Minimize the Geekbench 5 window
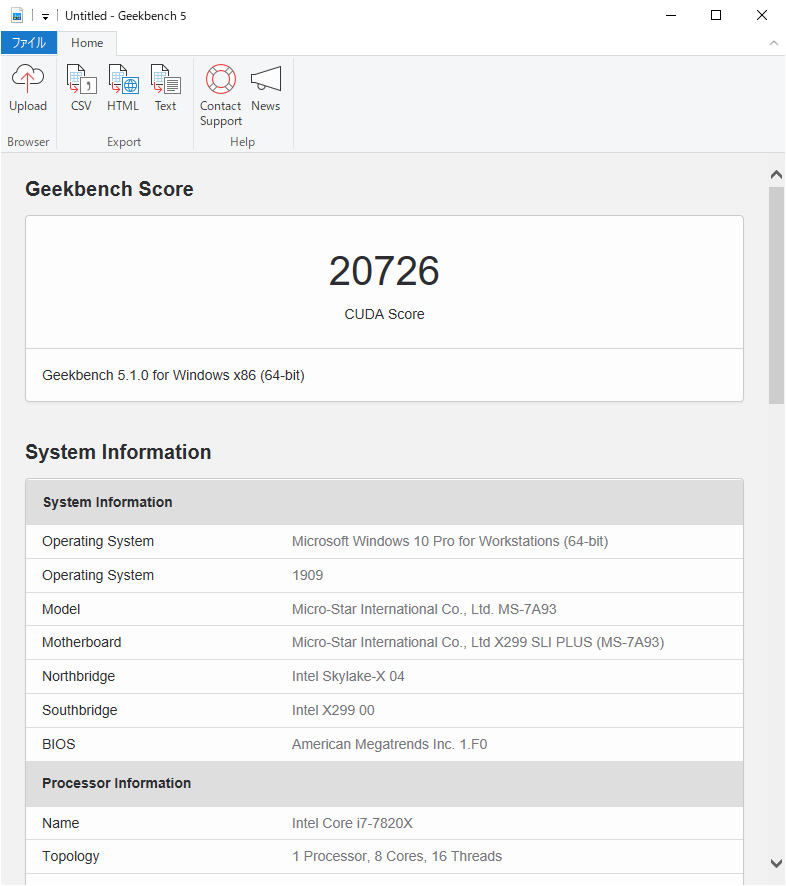This screenshot has width=786, height=886. [x=671, y=15]
